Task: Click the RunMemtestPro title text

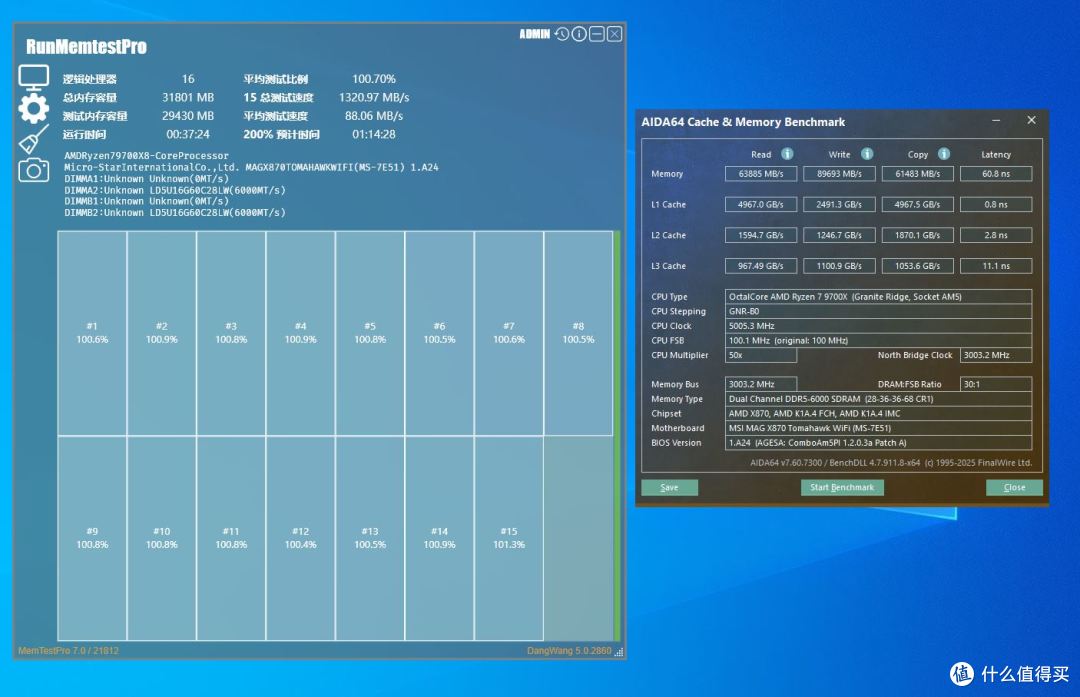Action: (86, 47)
